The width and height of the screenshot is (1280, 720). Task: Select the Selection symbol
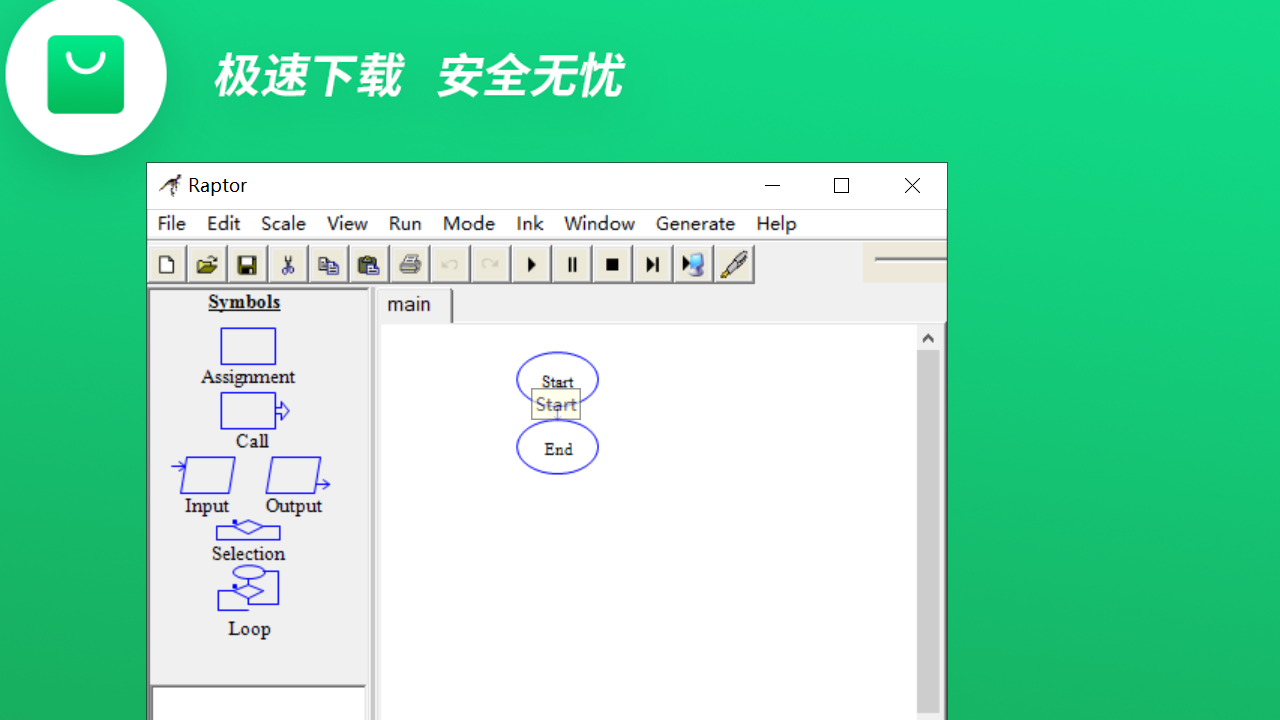[247, 531]
